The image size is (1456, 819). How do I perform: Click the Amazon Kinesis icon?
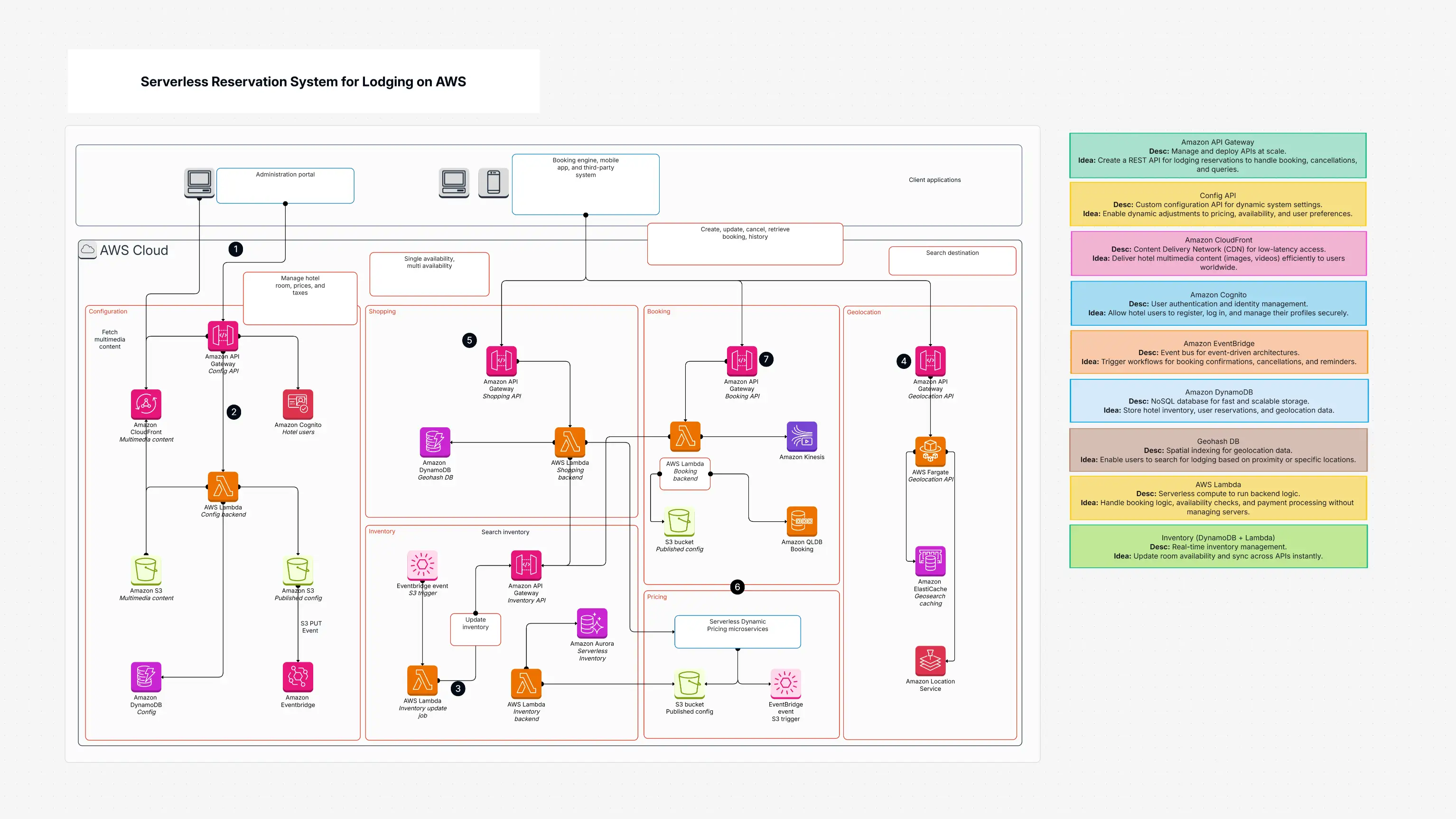point(802,437)
